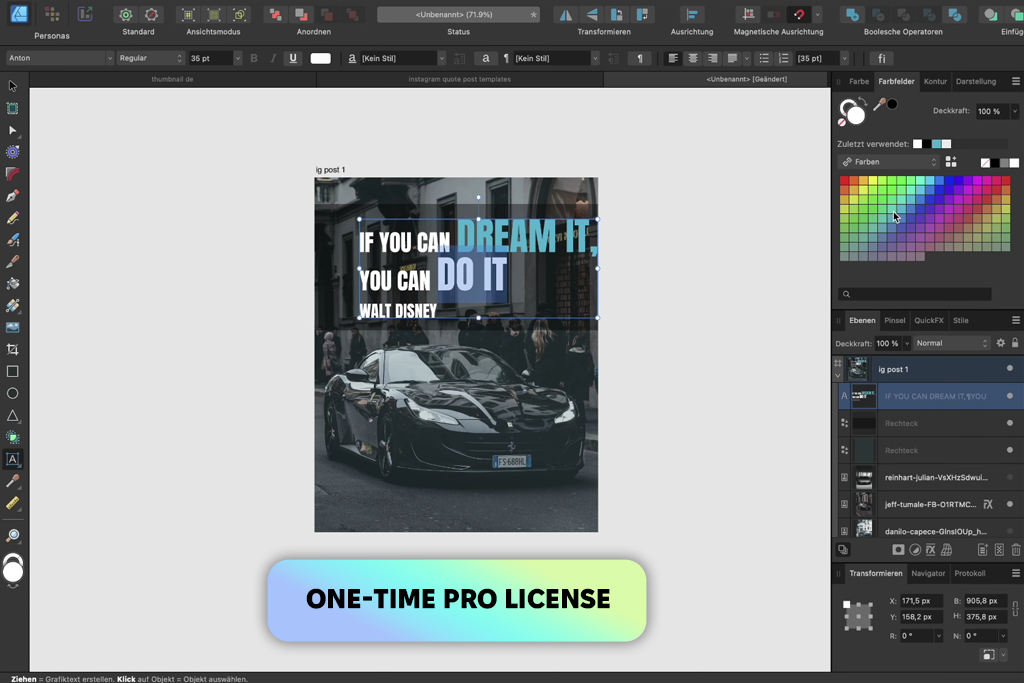Toggle the layer lock icon
The width and height of the screenshot is (1024, 683).
click(x=1015, y=343)
